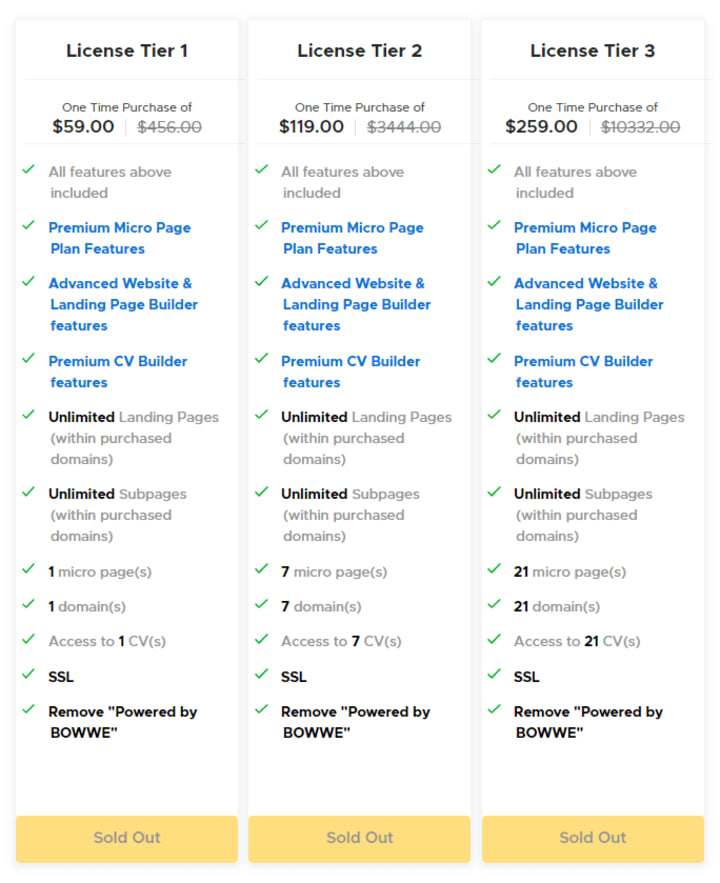Screen dimensions: 720x883
Task: Click the checkmark next to Access to 7 CV(s)
Action: [x=261, y=639]
